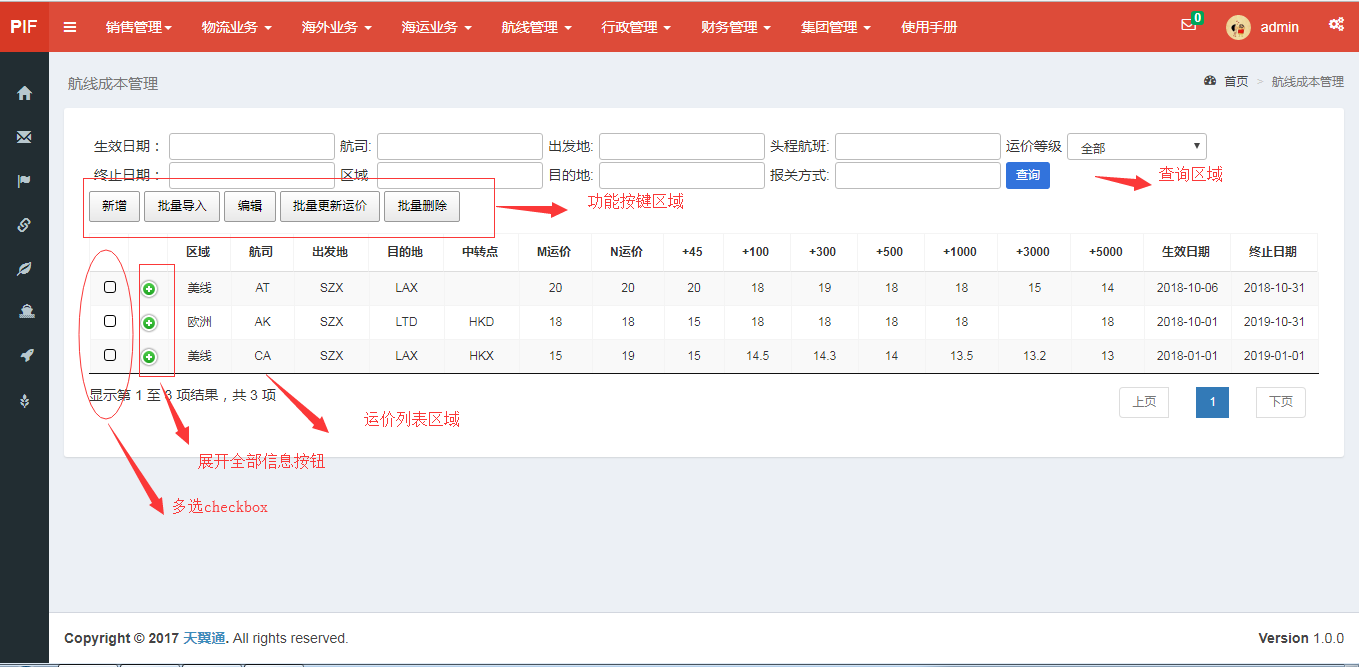Click the PIF logo
1359x667 pixels.
[x=24, y=27]
